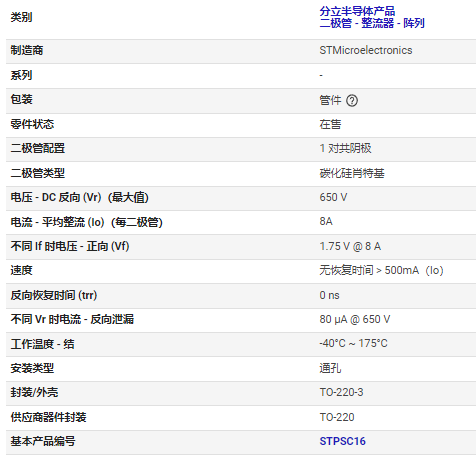Click the 安装类型 row label

[32, 368]
